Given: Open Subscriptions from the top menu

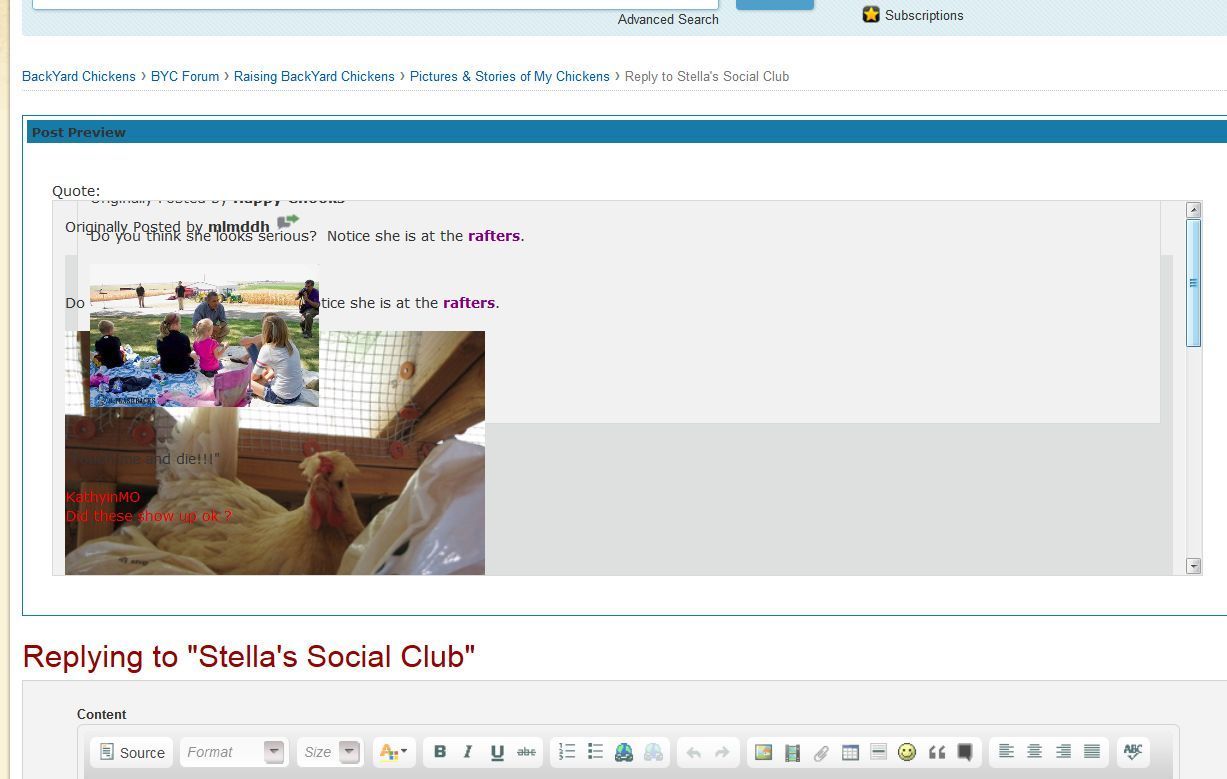Looking at the screenshot, I should tap(923, 15).
